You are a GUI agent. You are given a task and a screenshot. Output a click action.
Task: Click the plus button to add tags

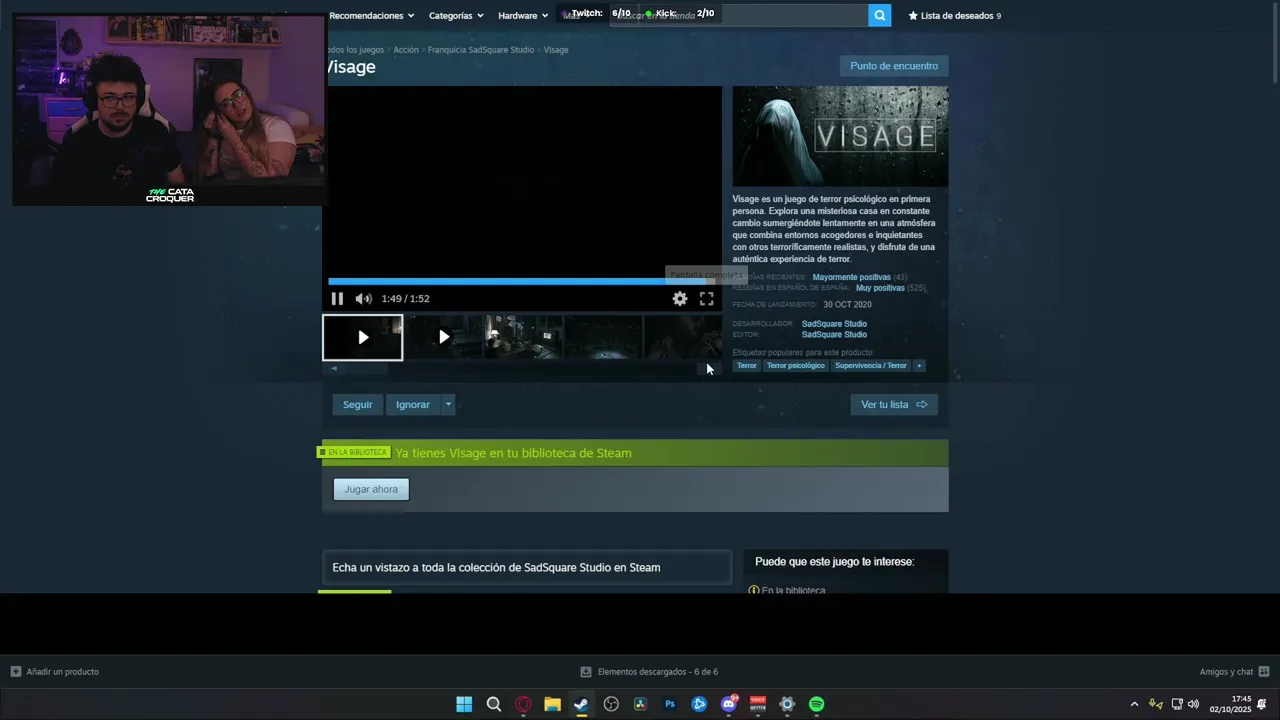[919, 365]
